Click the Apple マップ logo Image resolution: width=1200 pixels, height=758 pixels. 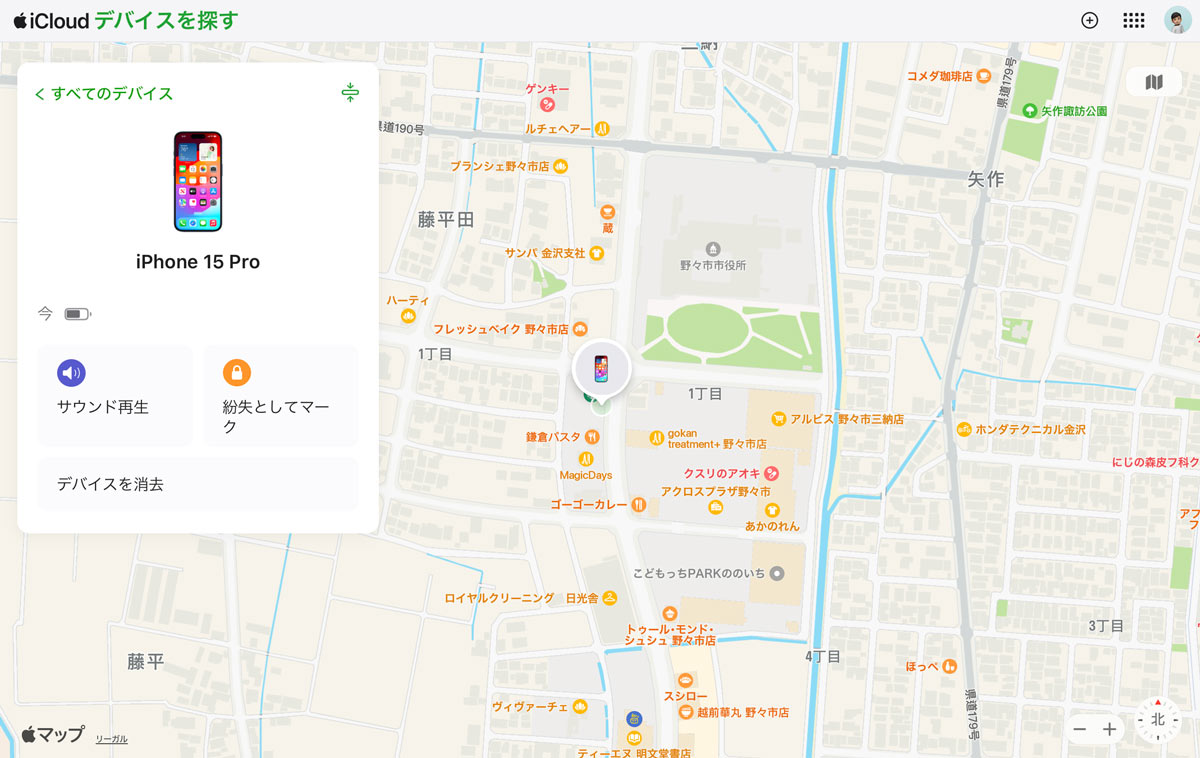pos(53,734)
